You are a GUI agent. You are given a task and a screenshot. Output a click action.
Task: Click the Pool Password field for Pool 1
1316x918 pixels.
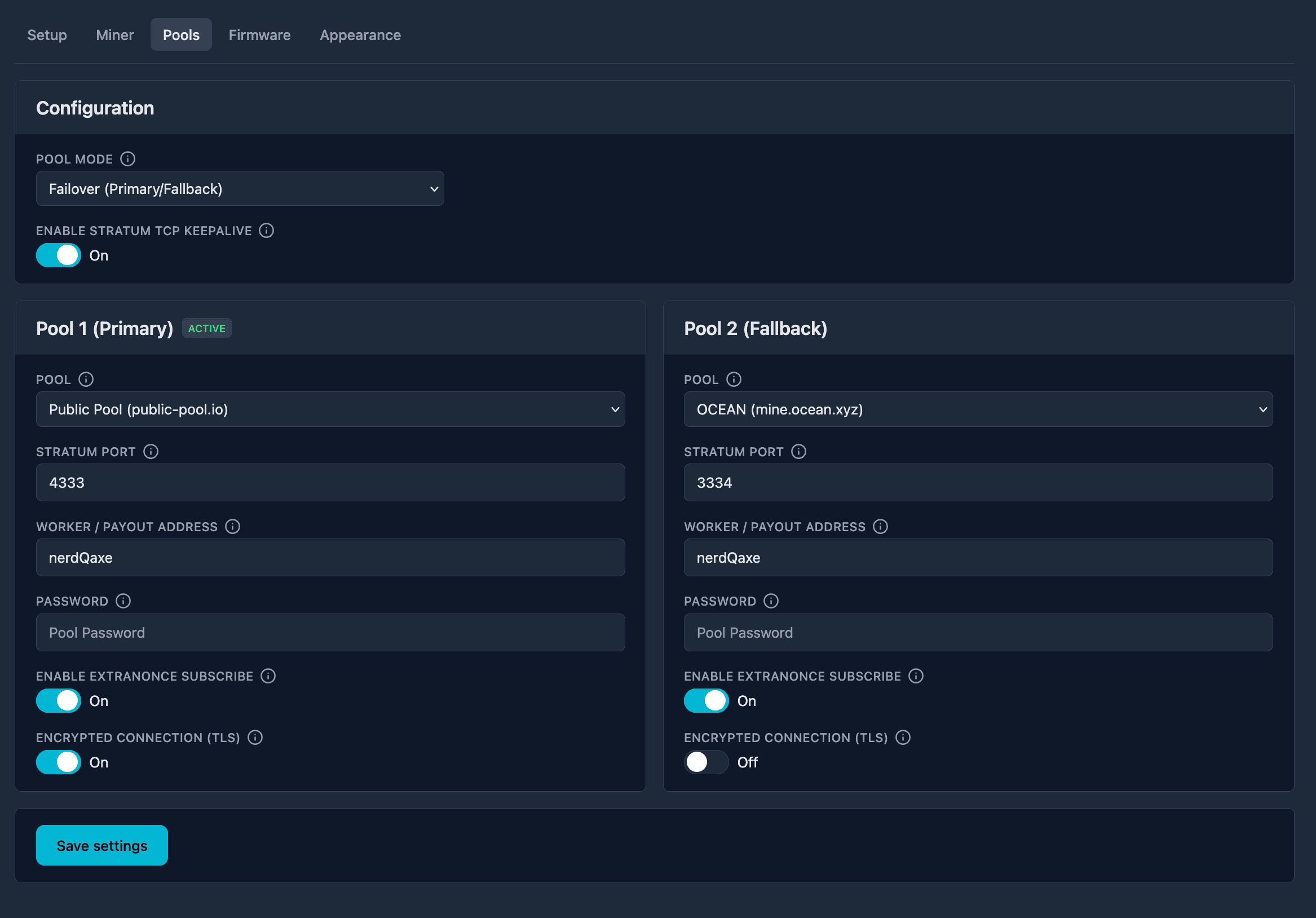[330, 633]
